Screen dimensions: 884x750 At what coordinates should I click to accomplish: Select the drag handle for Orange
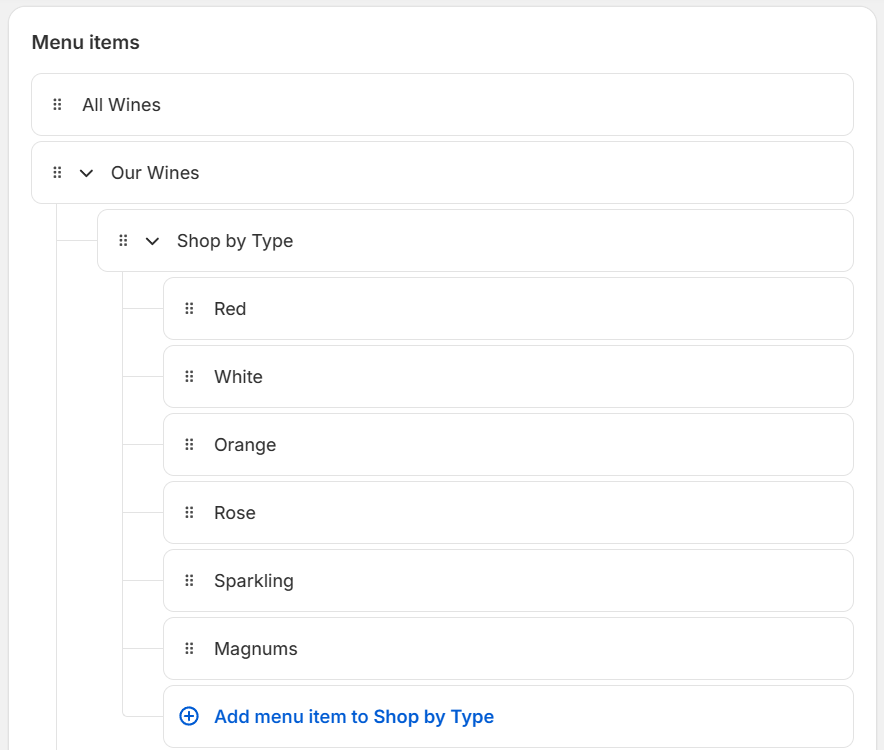tap(189, 445)
